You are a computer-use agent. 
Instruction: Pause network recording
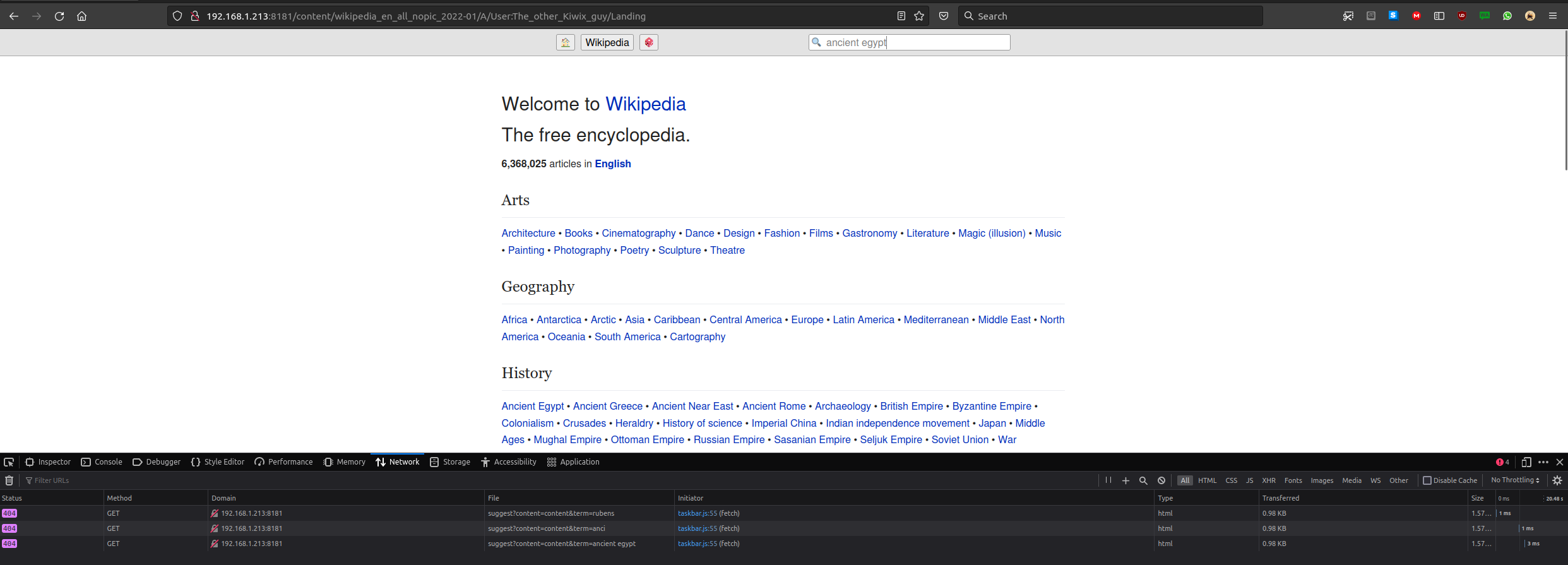(x=1108, y=480)
